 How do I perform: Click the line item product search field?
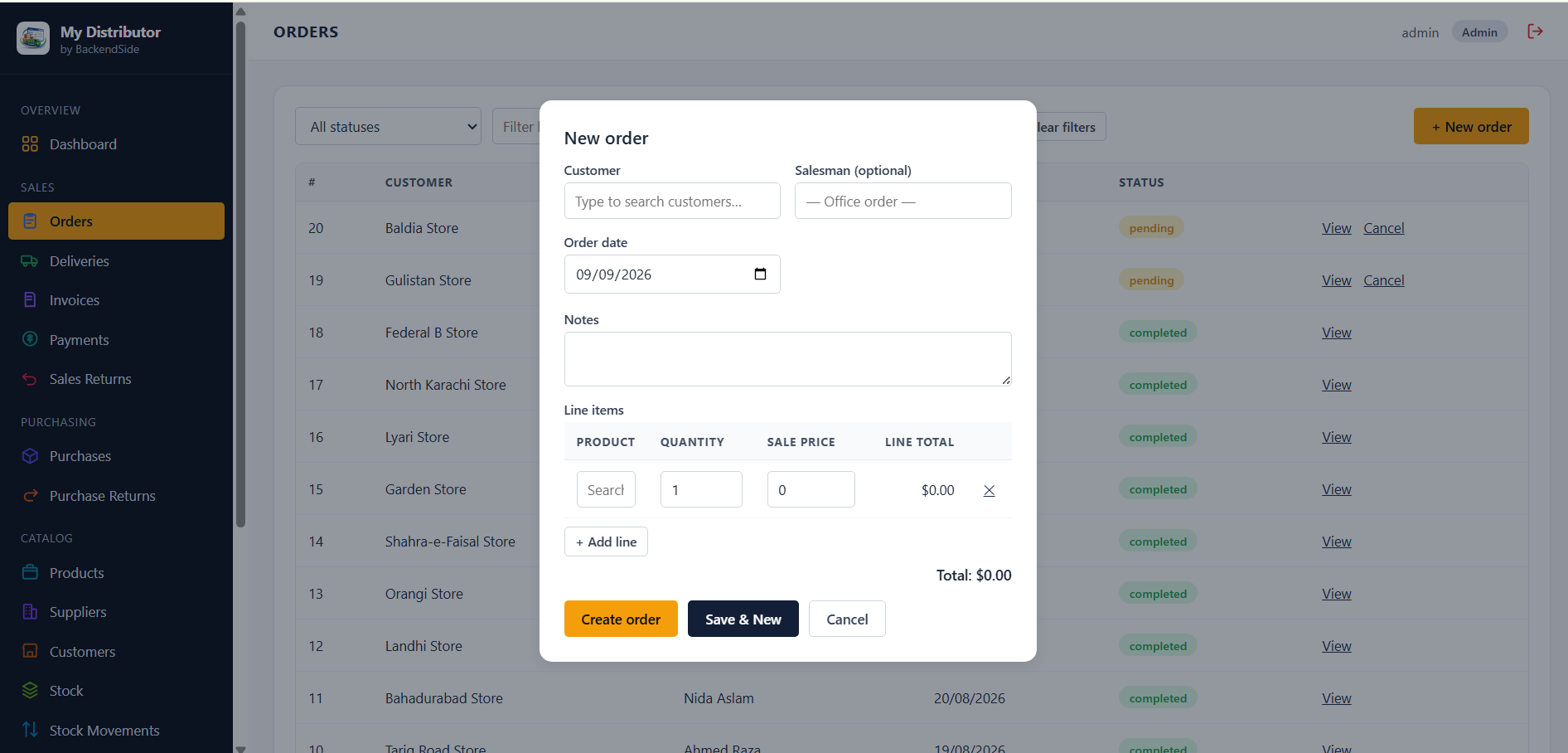[x=606, y=489]
